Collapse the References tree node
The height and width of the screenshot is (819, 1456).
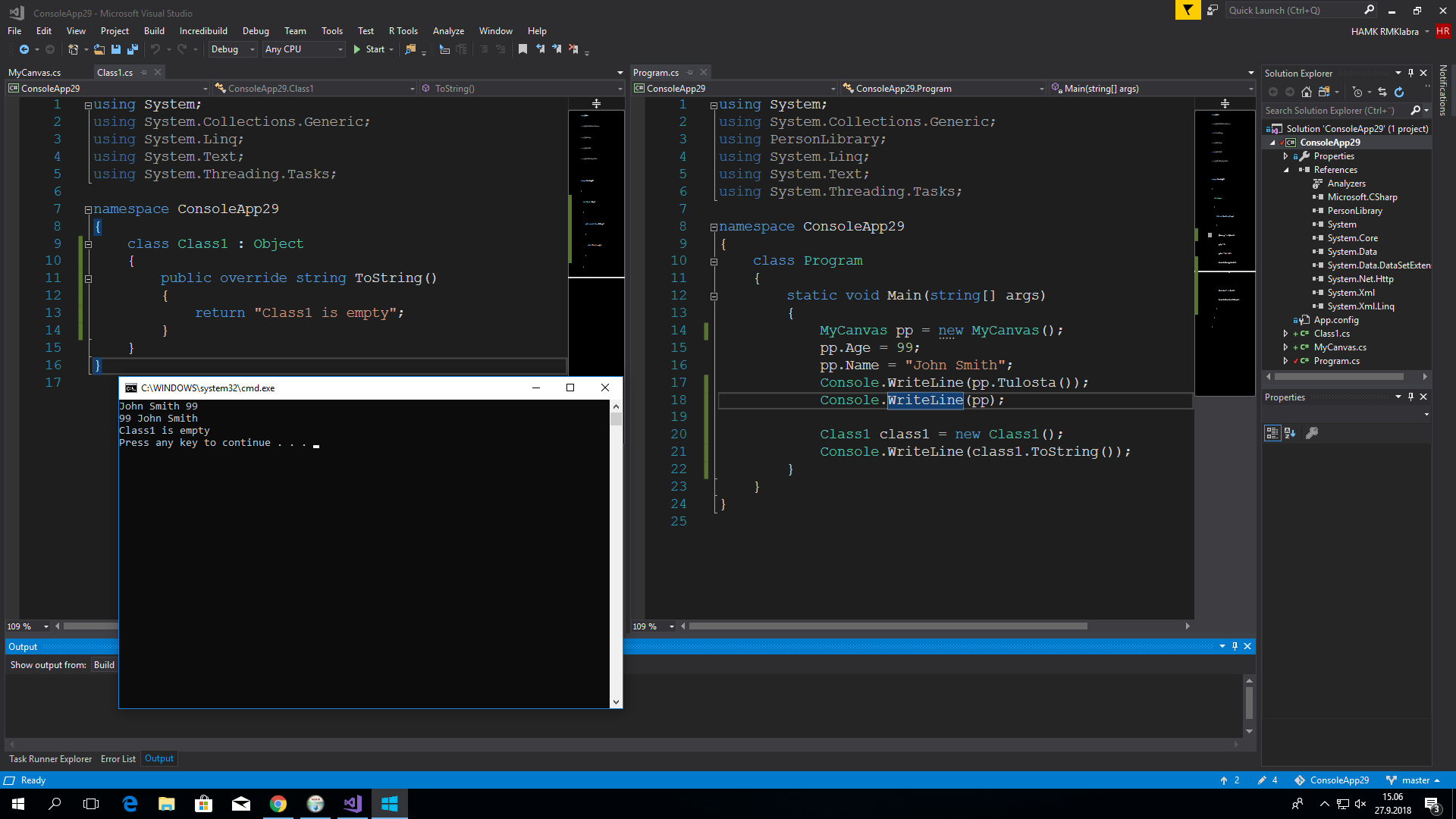1286,170
